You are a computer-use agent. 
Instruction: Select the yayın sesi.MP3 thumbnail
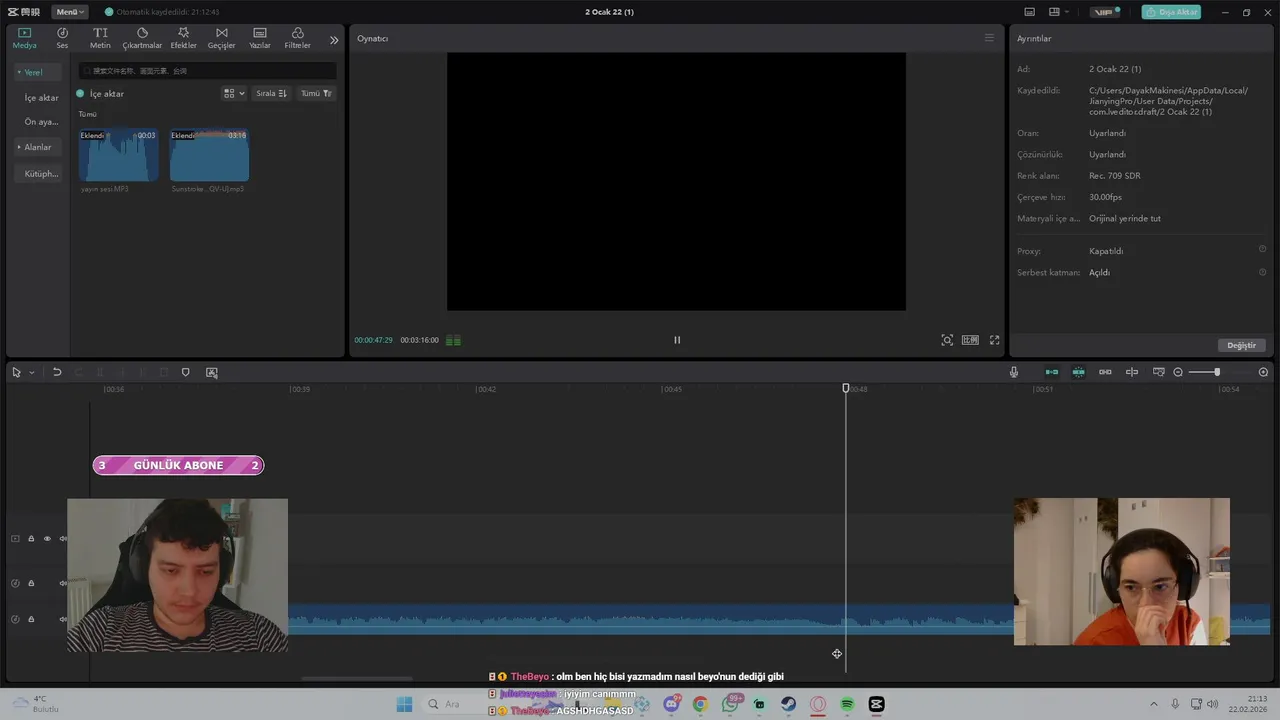tap(118, 155)
